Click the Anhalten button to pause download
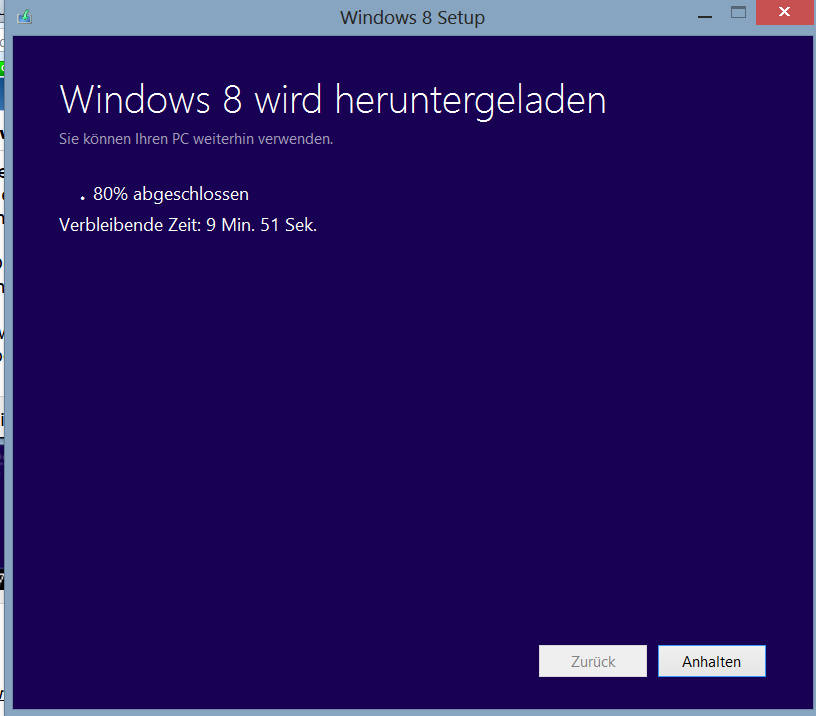The image size is (816, 716). tap(711, 661)
